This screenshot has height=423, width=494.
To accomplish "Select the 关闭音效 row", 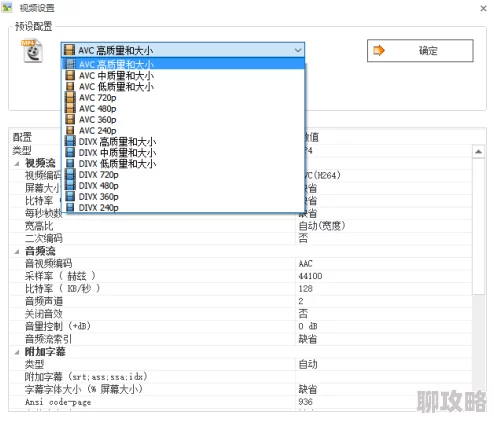I will [x=241, y=314].
